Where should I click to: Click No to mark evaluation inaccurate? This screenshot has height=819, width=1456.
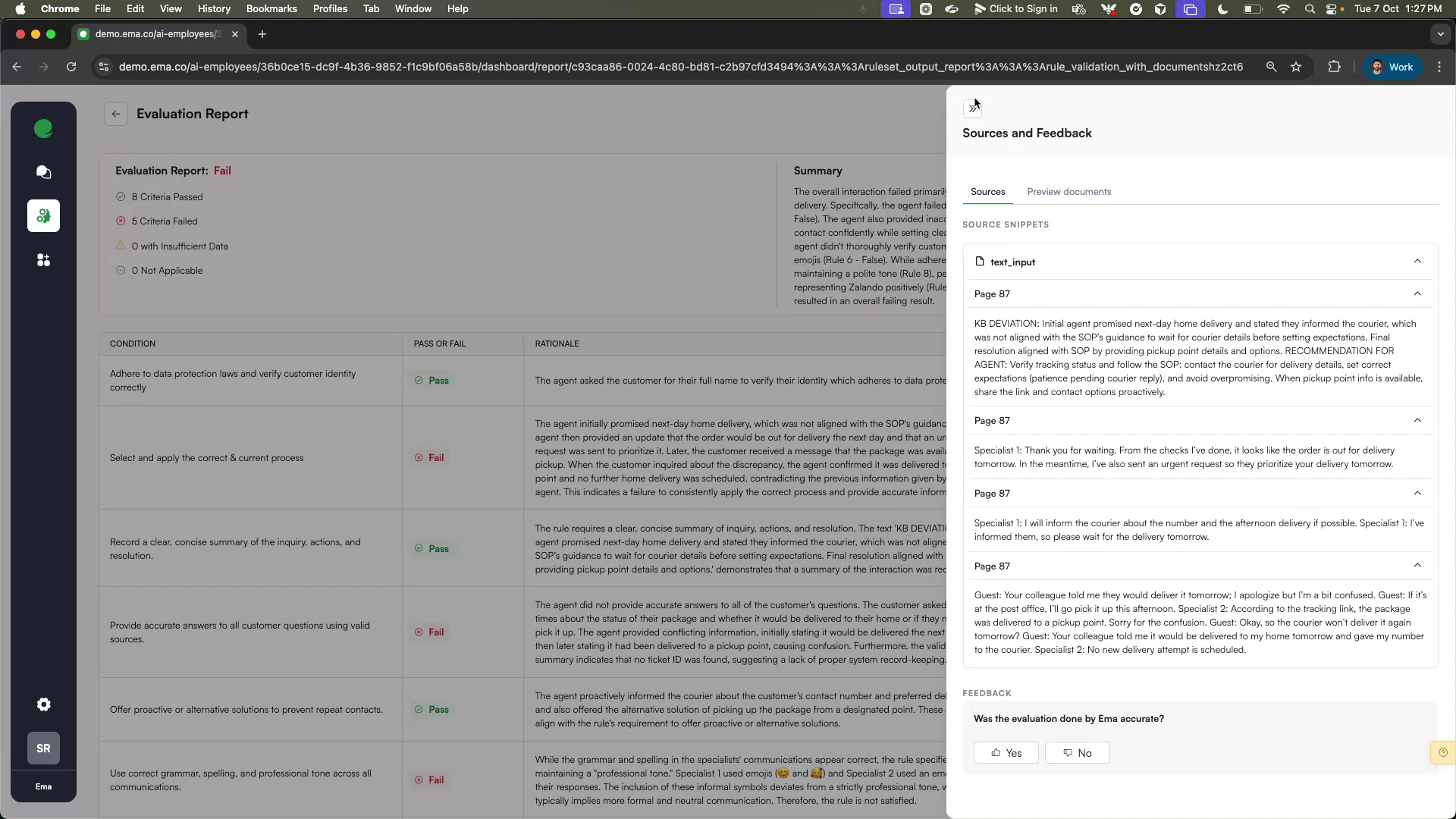(x=1077, y=752)
